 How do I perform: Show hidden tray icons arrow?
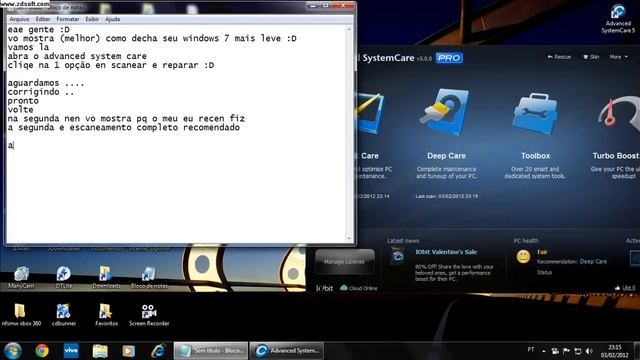tap(544, 351)
